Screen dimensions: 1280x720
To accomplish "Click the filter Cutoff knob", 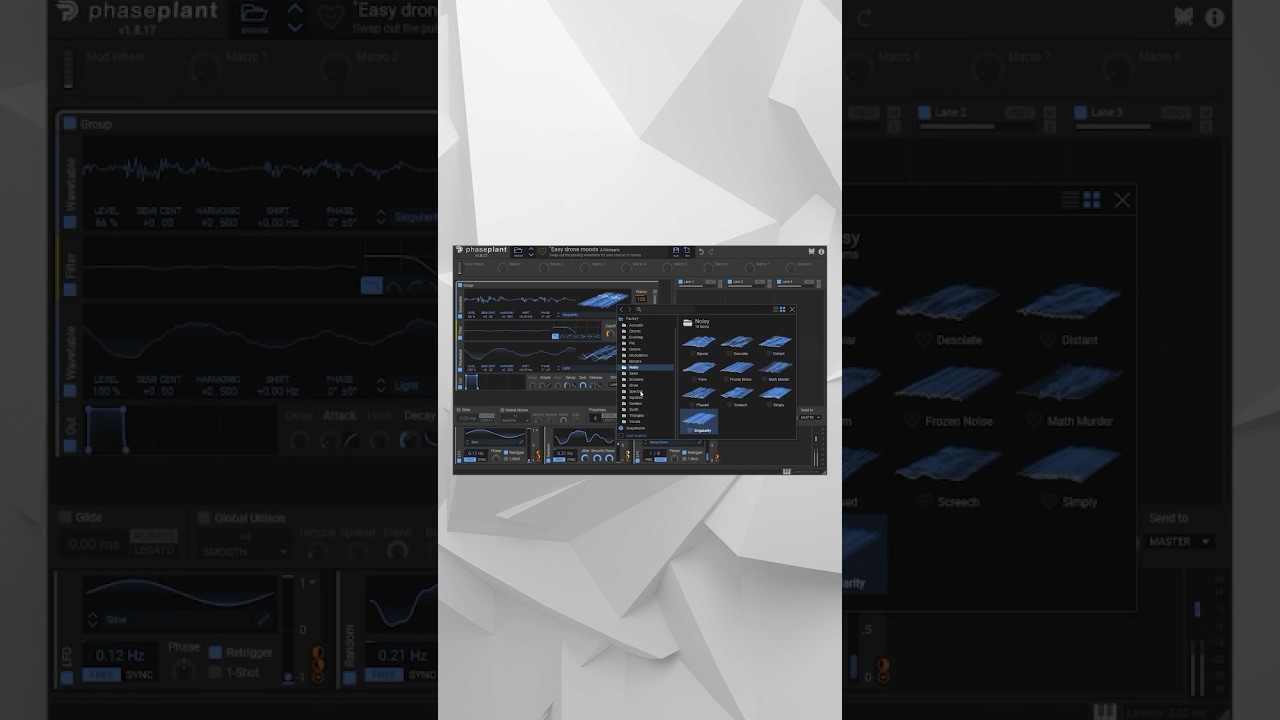I will coord(610,334).
